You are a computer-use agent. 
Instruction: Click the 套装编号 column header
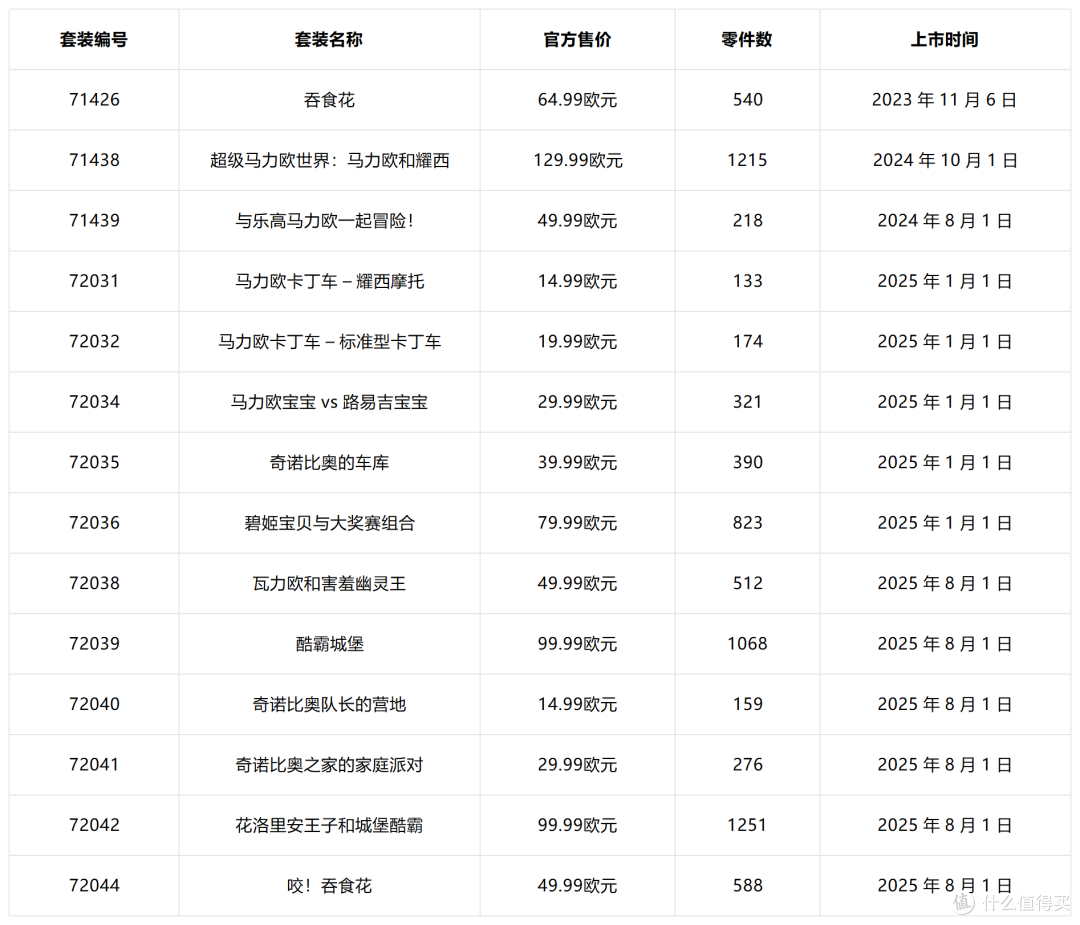[94, 40]
